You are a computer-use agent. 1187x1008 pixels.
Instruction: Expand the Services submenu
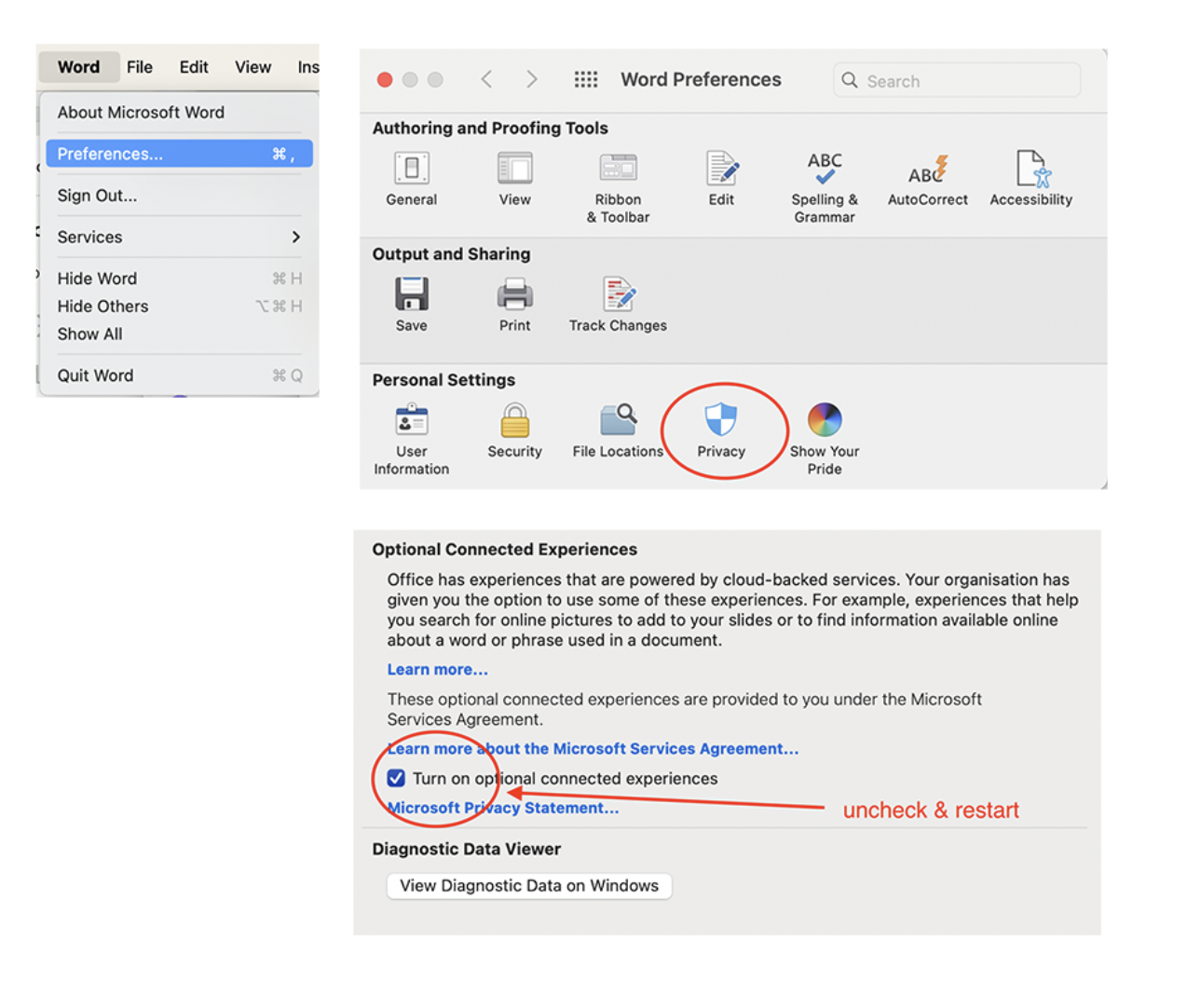point(179,237)
